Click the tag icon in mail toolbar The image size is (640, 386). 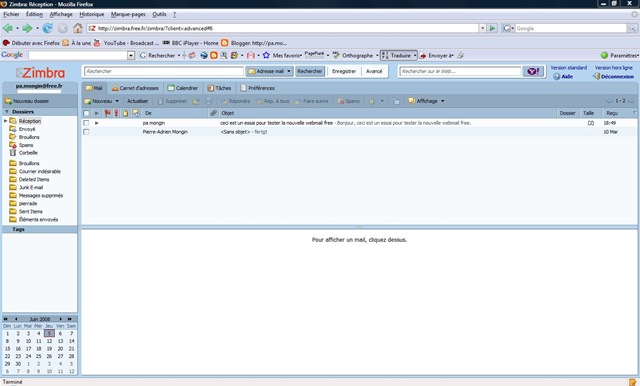click(x=372, y=101)
